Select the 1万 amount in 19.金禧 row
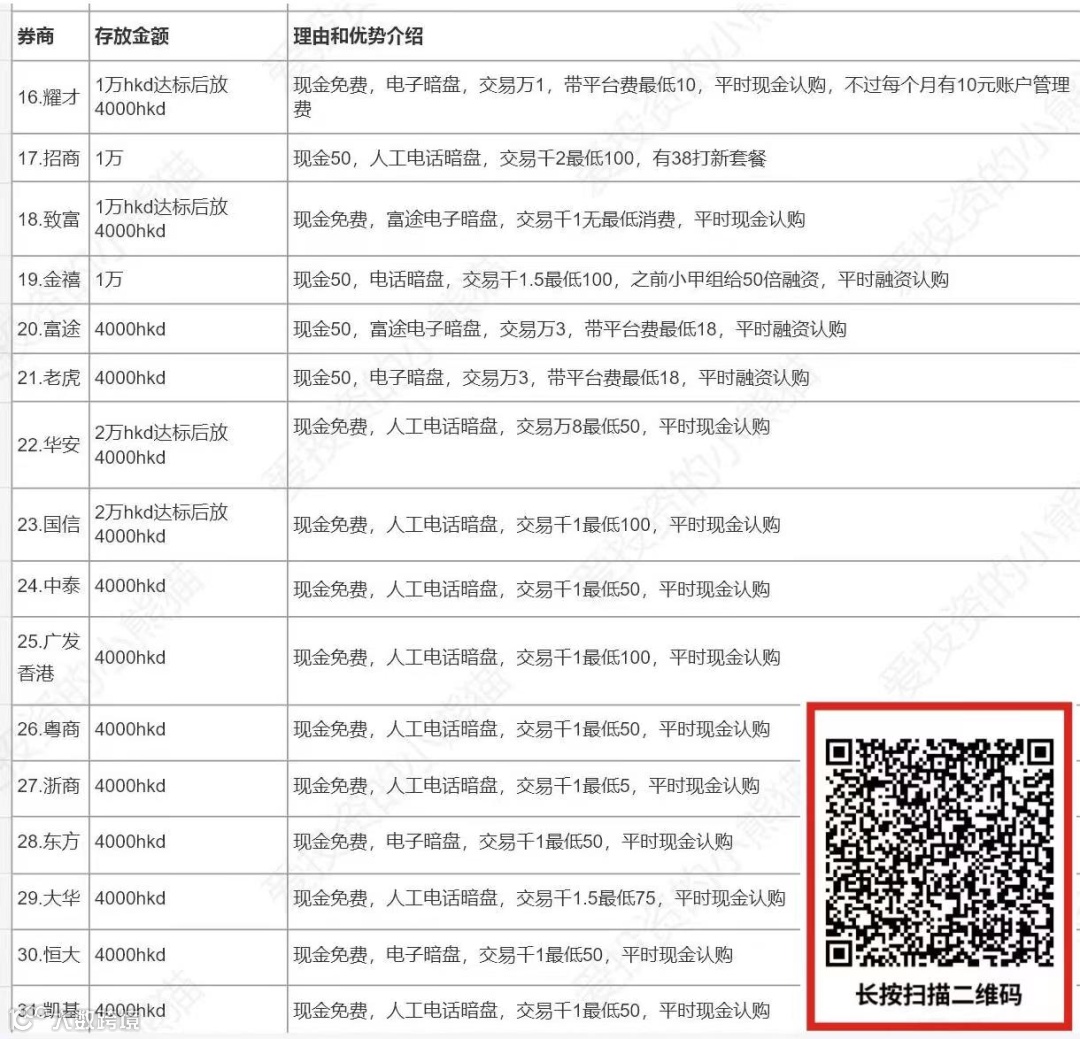This screenshot has height=1039, width=1080. coord(109,279)
